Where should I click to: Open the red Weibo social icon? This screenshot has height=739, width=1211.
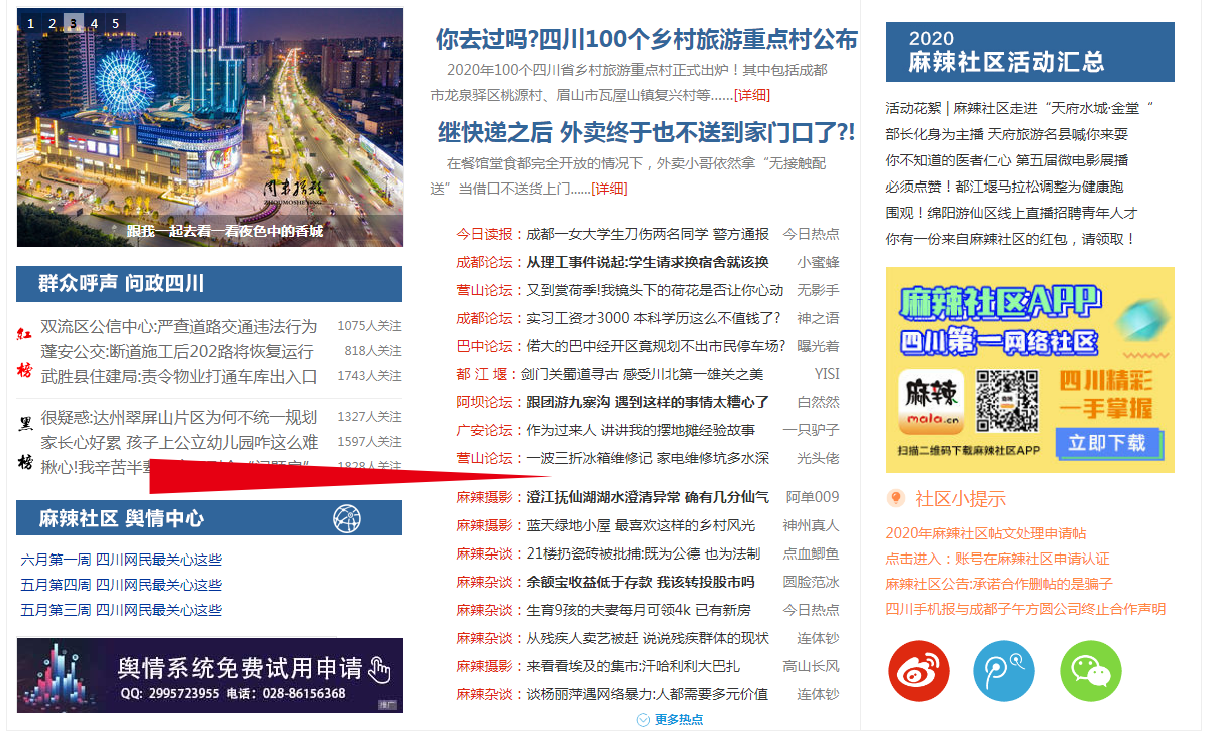point(918,671)
